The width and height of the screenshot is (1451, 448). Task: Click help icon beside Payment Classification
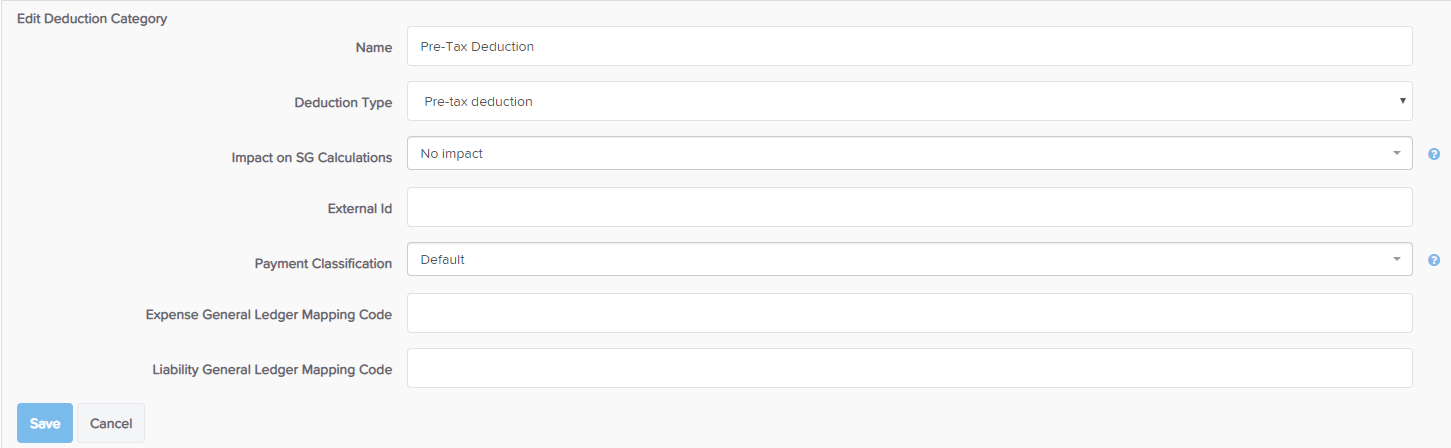[x=1434, y=260]
